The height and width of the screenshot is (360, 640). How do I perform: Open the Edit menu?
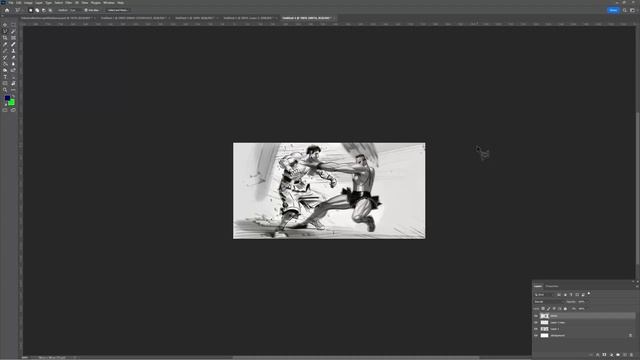coord(18,3)
